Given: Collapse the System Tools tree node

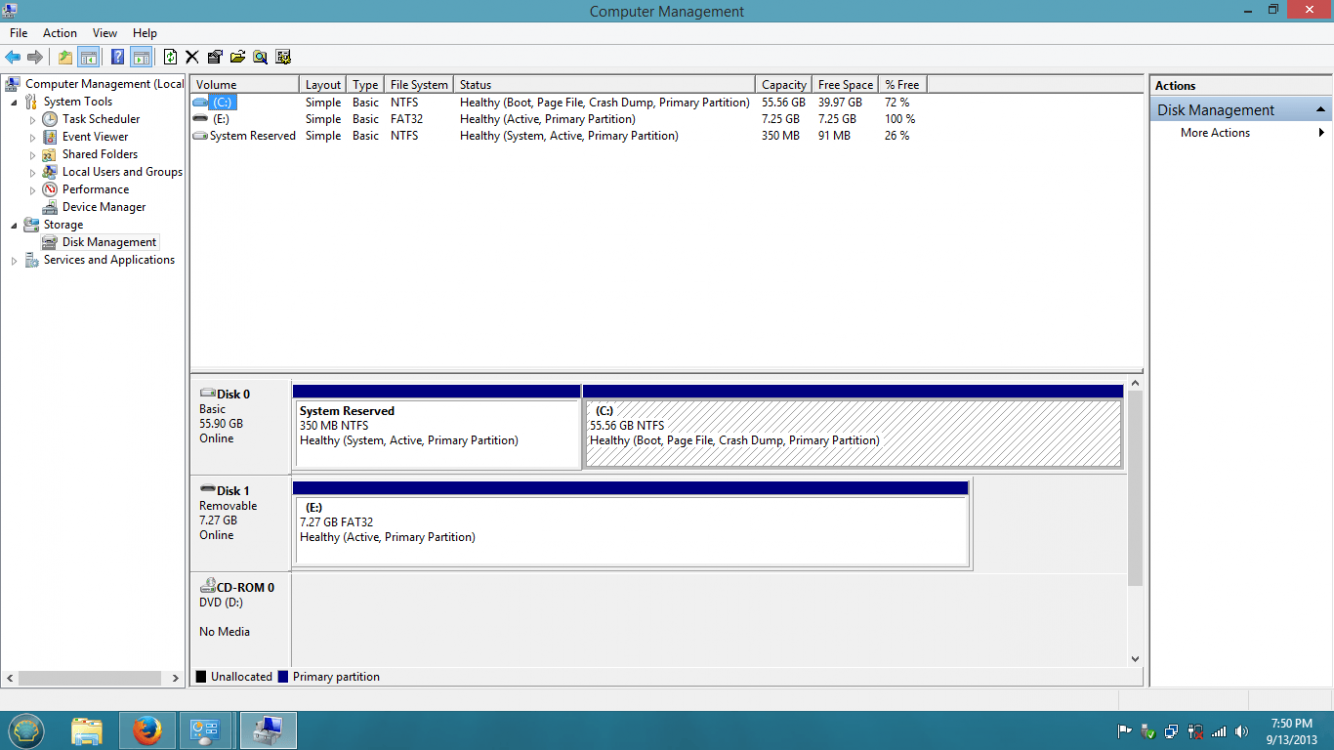Looking at the screenshot, I should [x=14, y=102].
